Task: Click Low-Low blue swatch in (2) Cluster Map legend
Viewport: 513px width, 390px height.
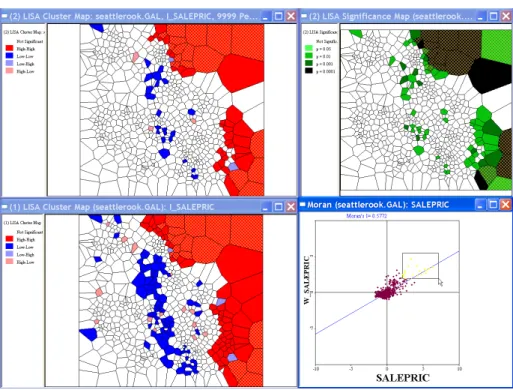Action: click(9, 56)
